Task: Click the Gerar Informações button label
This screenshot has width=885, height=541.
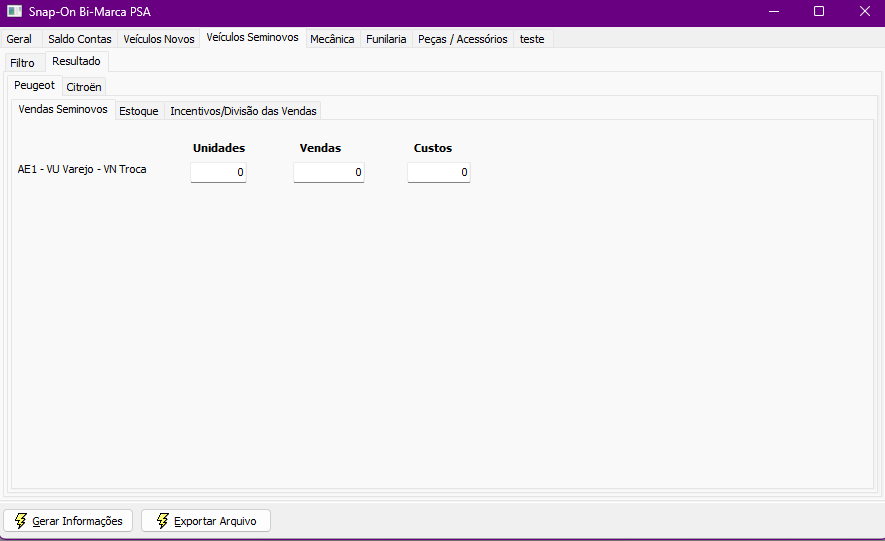Action: [77, 521]
